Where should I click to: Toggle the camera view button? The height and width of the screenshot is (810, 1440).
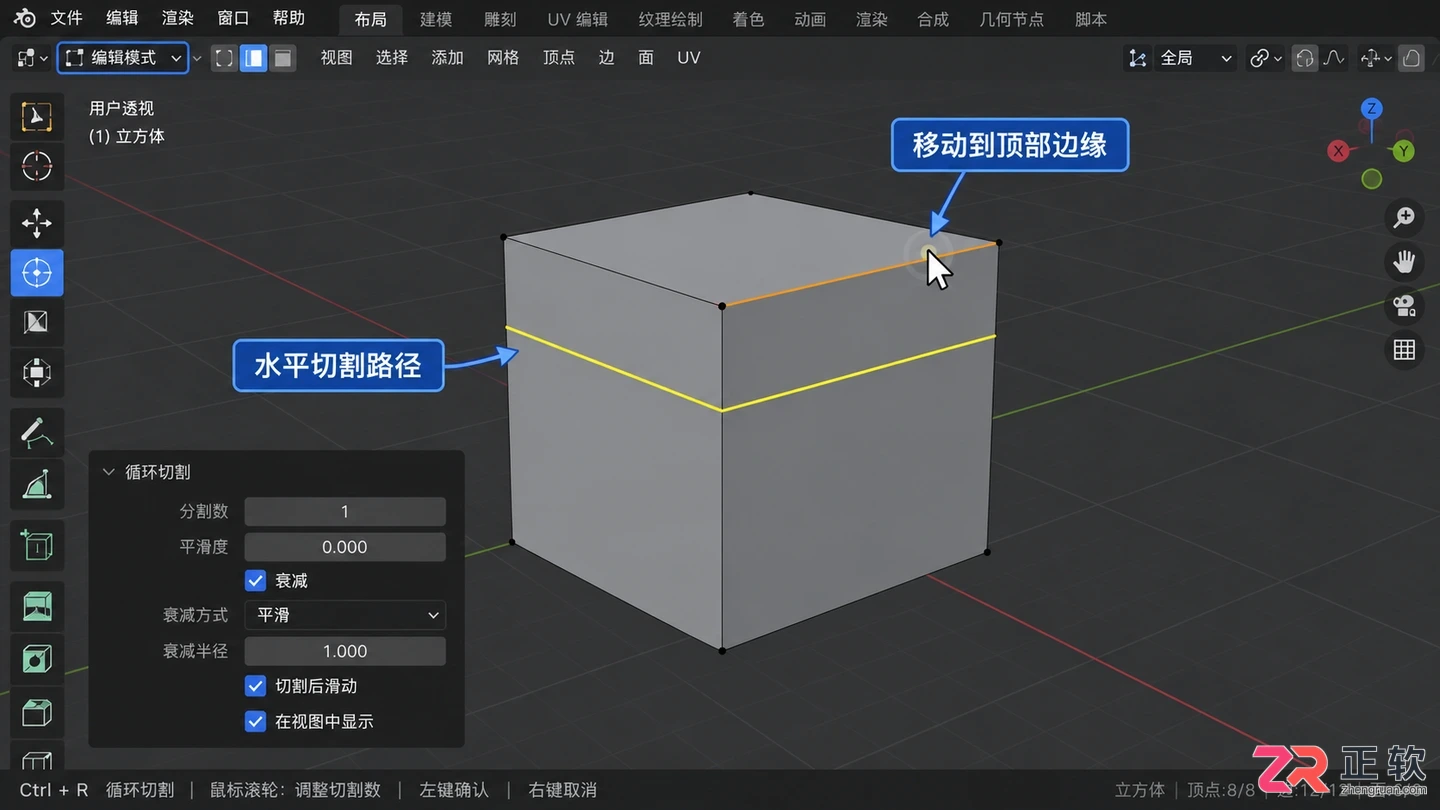click(1404, 306)
